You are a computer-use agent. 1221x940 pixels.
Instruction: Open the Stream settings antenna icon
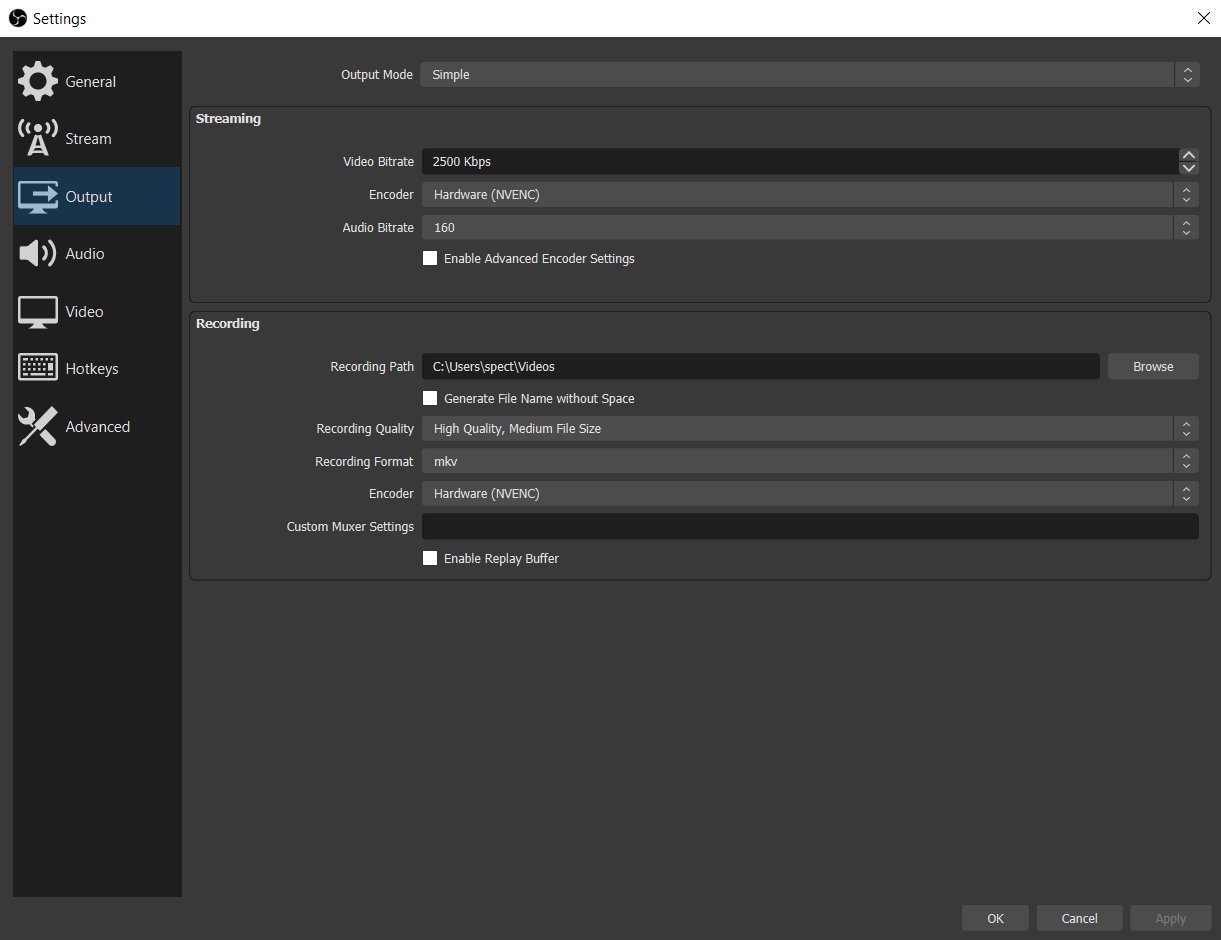pos(37,138)
